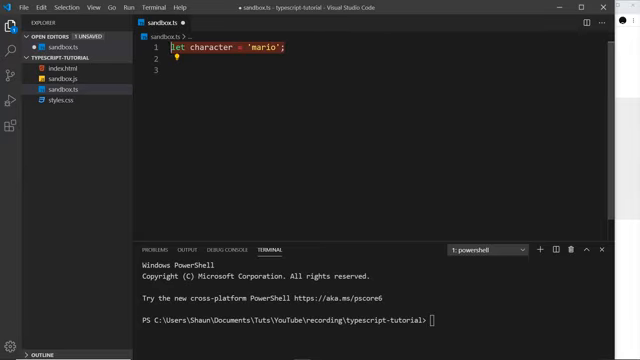The width and height of the screenshot is (640, 360).
Task: Open the Extensions view
Action: point(10,126)
